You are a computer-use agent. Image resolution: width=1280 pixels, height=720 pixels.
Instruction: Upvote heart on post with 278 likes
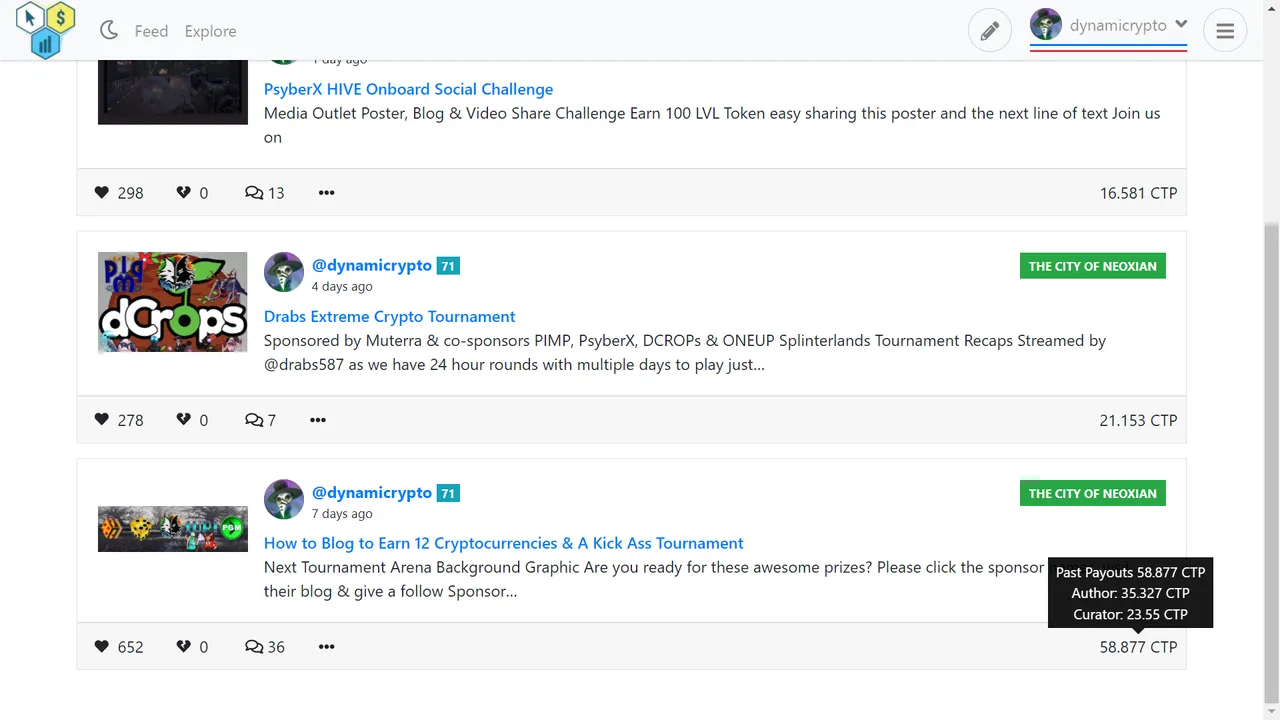pos(102,419)
